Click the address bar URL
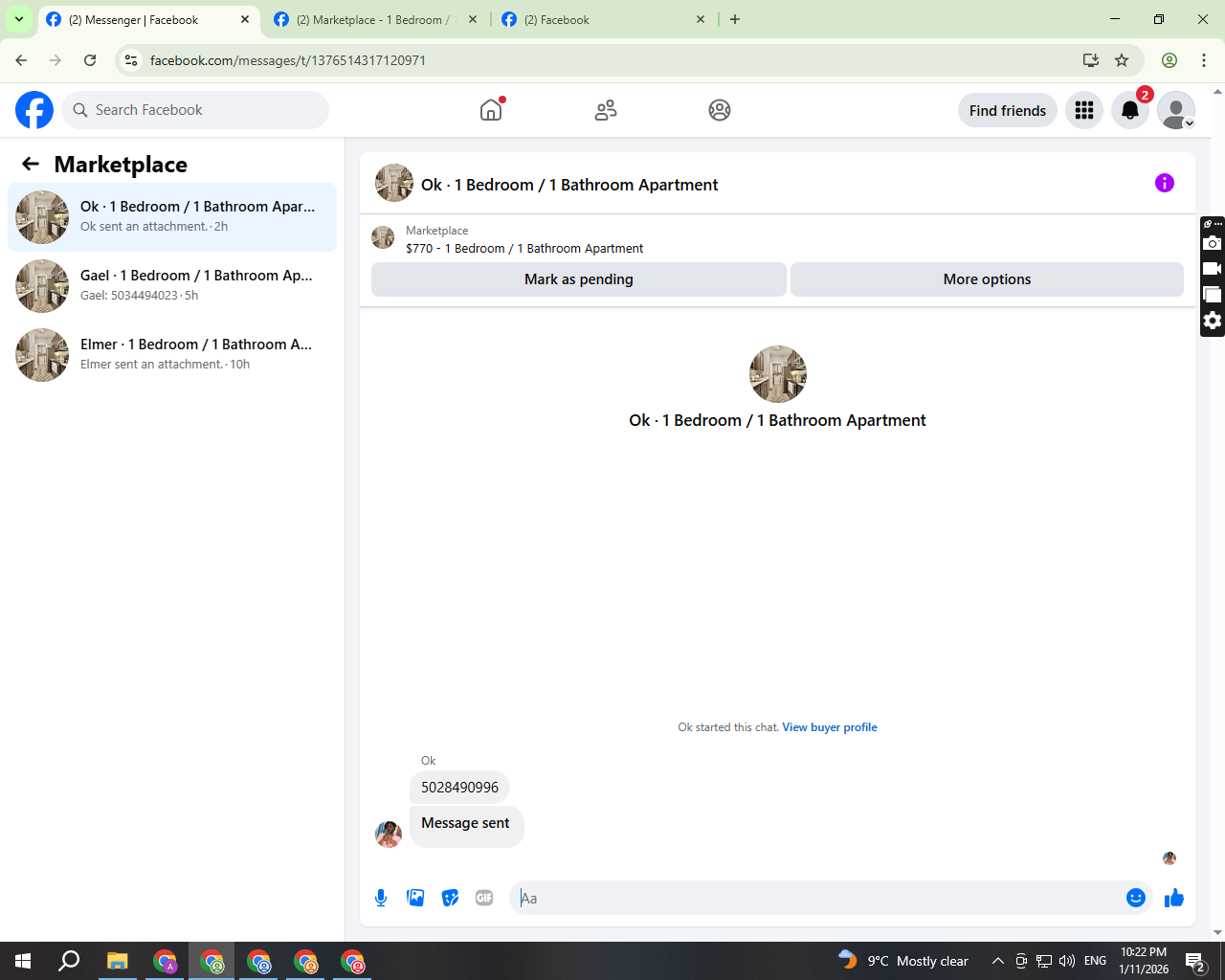Screen dimensions: 1225x980 288,60
